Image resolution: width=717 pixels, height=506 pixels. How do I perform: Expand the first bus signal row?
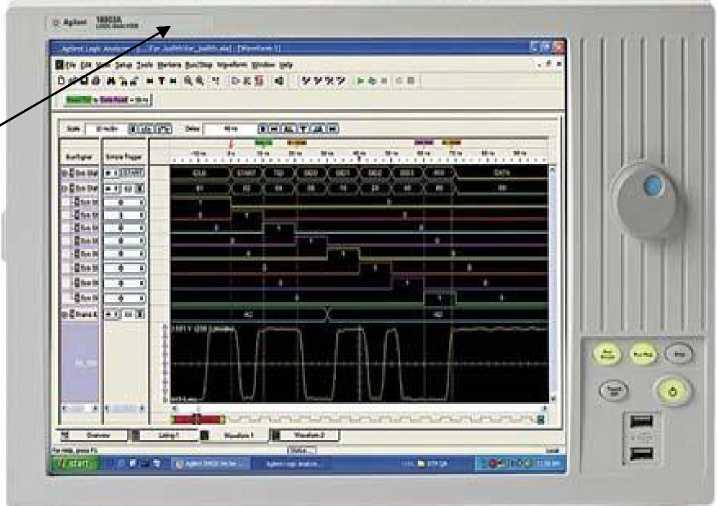point(64,172)
